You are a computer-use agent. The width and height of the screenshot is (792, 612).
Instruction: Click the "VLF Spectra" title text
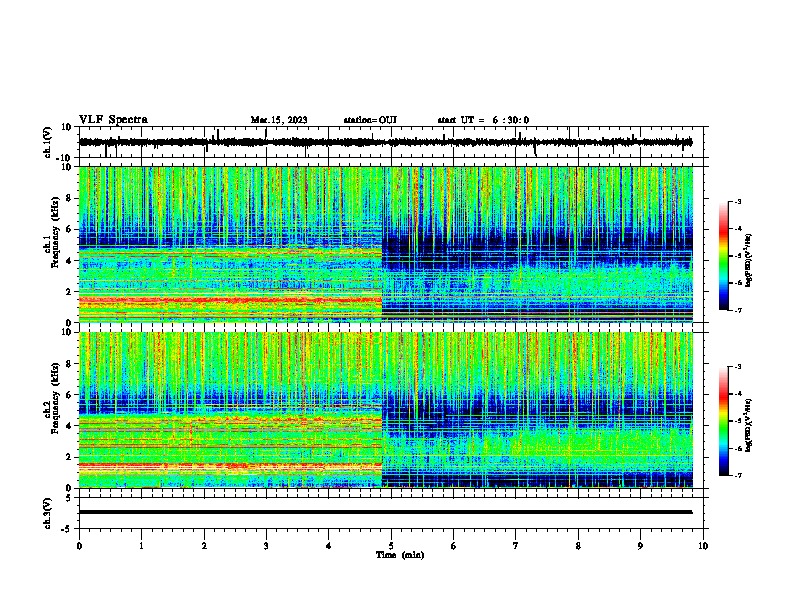click(113, 120)
